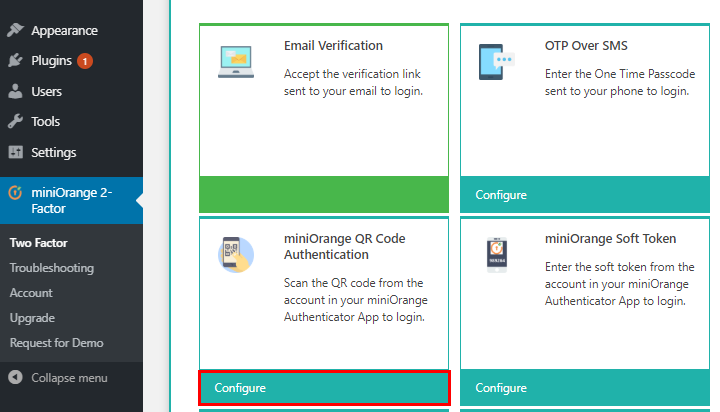Click the miniOrange QR Code Authentication heading
The height and width of the screenshot is (412, 720).
pos(344,247)
